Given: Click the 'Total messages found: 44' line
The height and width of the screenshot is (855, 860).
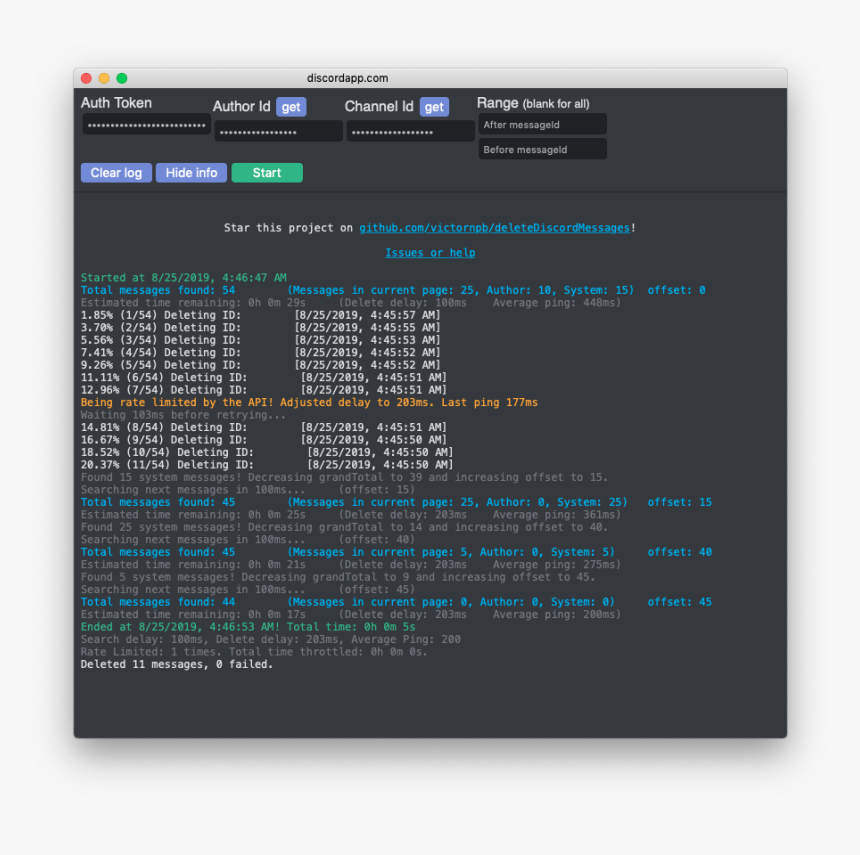Looking at the screenshot, I should click(x=396, y=602).
